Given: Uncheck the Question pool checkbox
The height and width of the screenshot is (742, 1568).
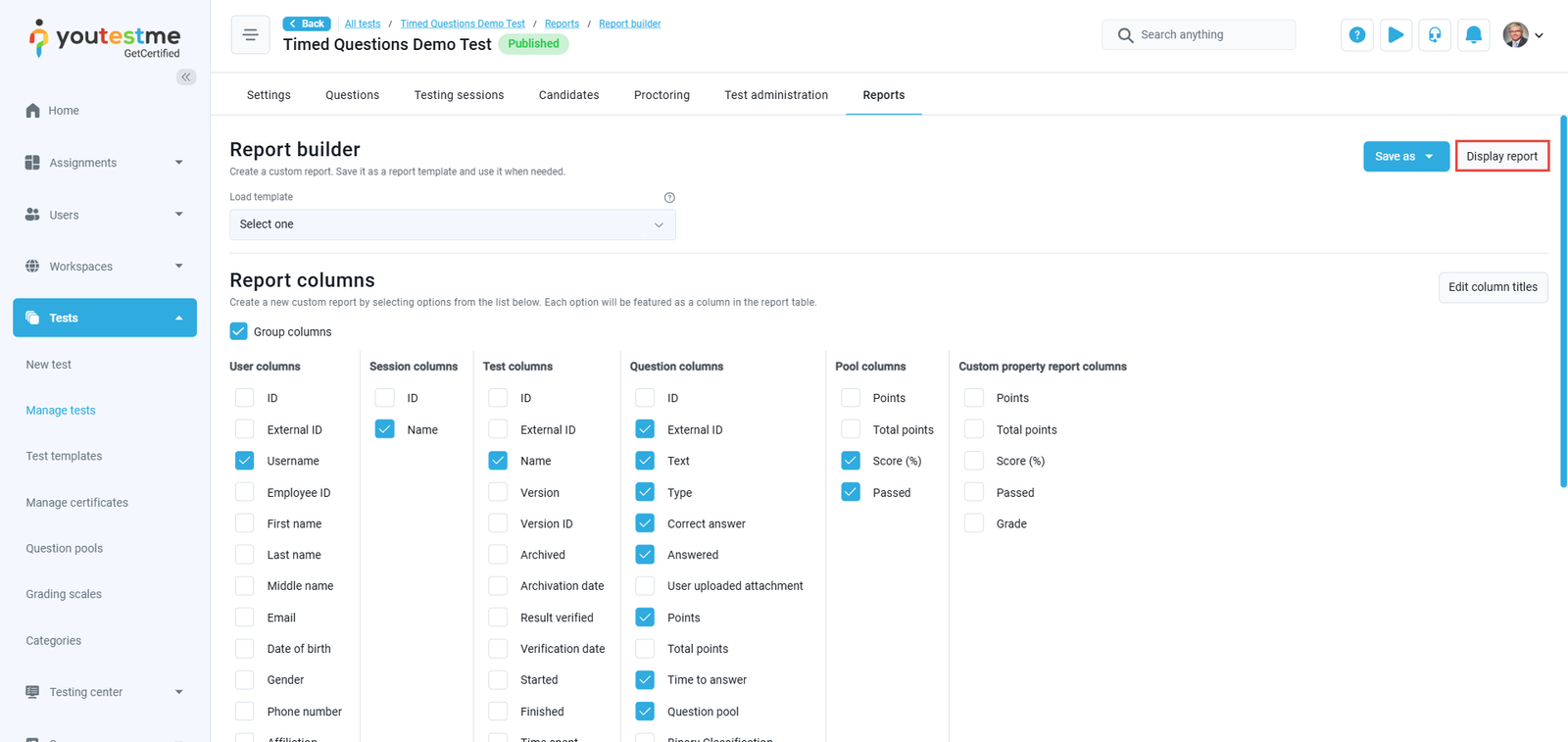Looking at the screenshot, I should coord(645,712).
